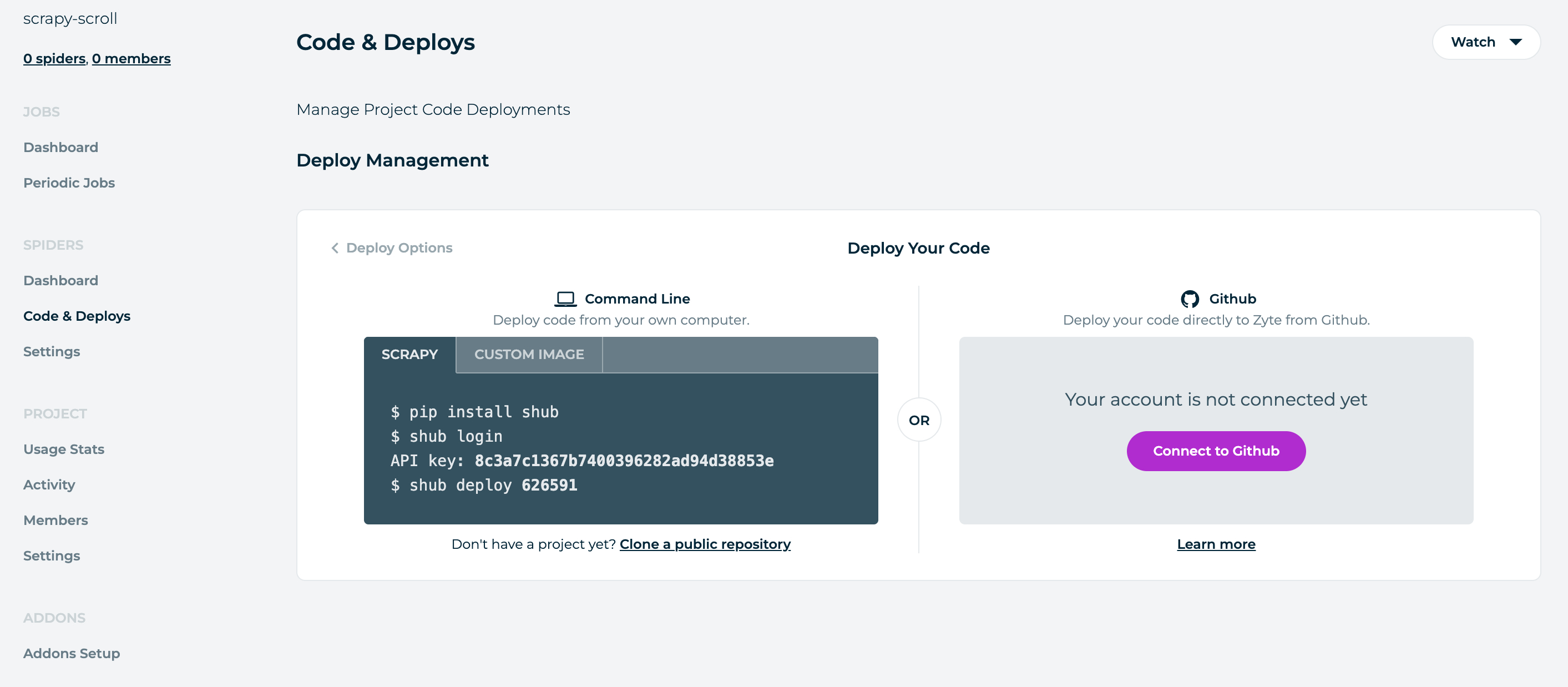Viewport: 1568px width, 687px height.
Task: Click the scrapy-scroll project name
Action: point(70,18)
